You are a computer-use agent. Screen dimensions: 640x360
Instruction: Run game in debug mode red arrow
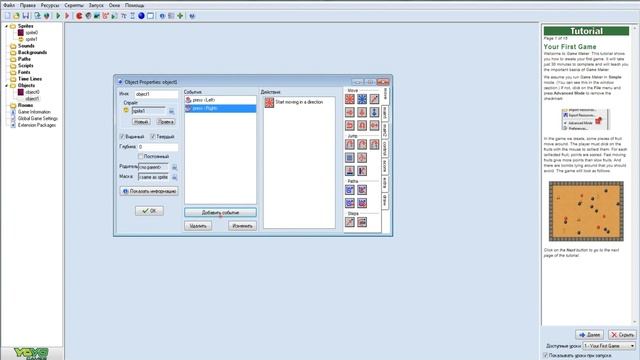tap(67, 16)
